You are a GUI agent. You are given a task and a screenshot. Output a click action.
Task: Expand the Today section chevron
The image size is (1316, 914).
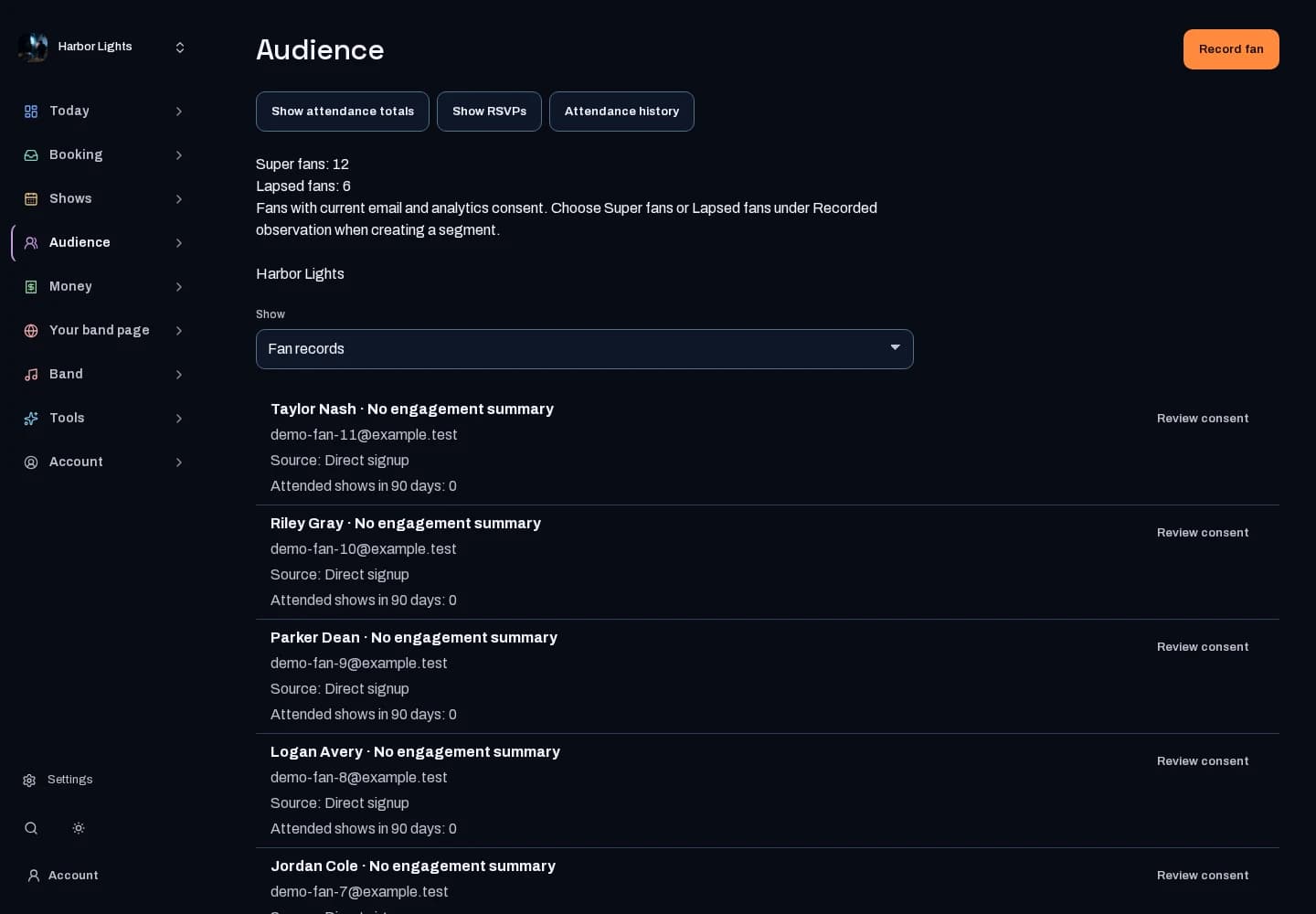pyautogui.click(x=179, y=112)
